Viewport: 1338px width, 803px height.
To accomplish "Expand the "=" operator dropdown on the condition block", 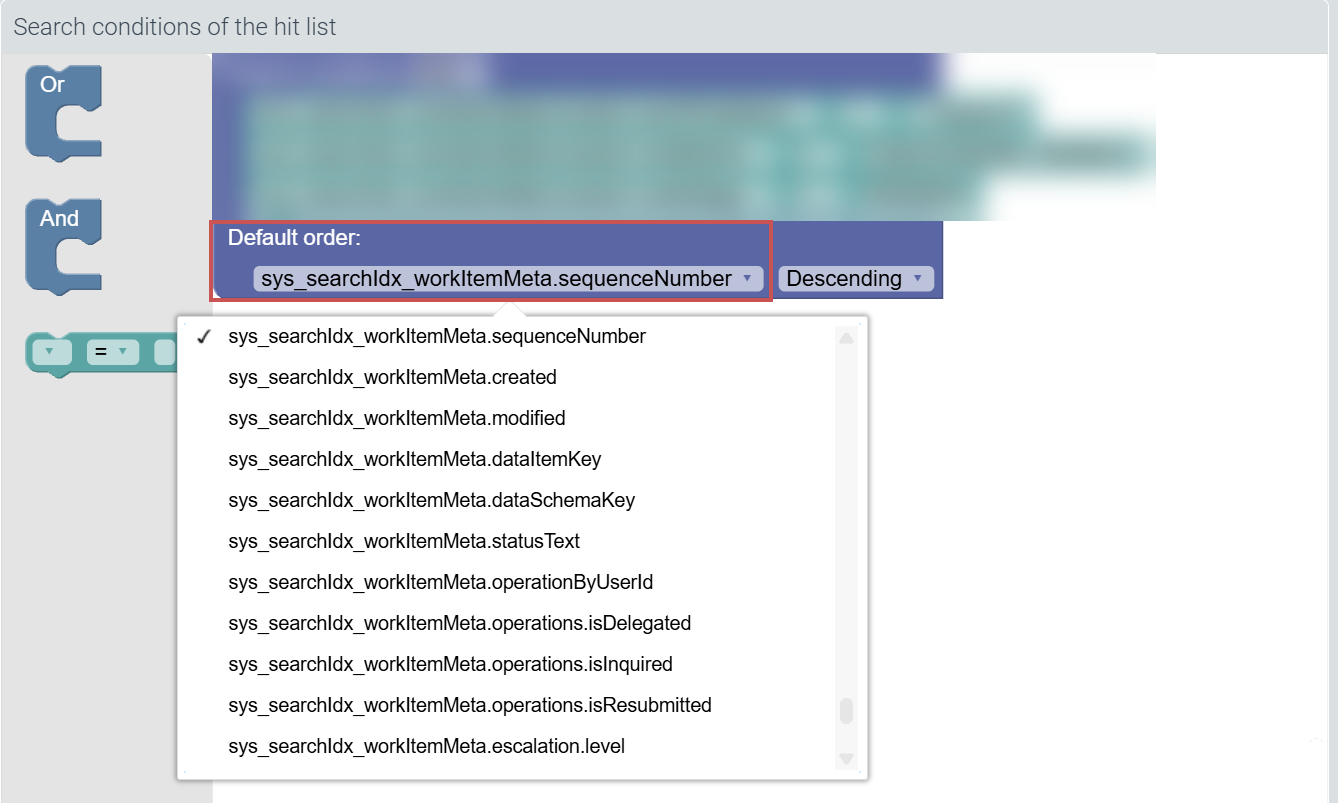I will pyautogui.click(x=113, y=352).
